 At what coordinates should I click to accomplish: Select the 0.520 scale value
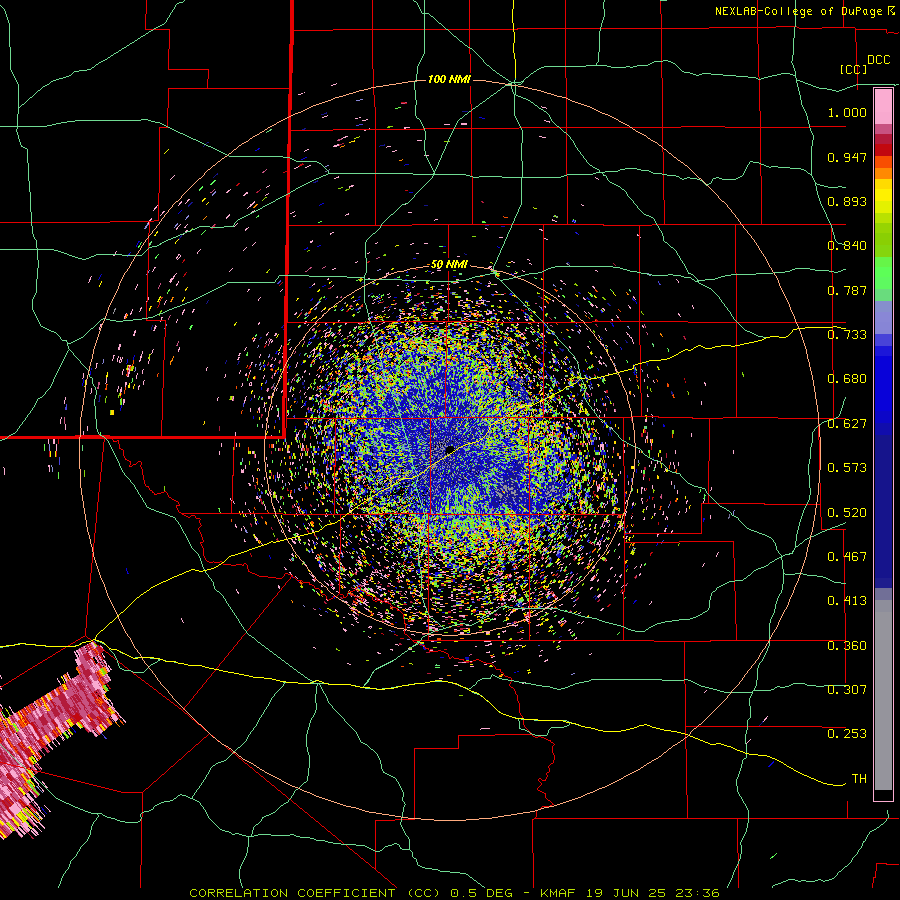point(847,513)
